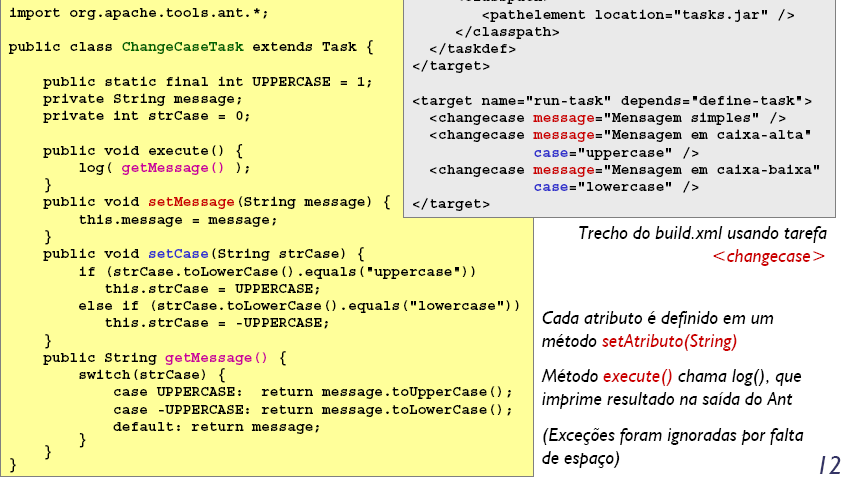Image resolution: width=847 pixels, height=477 pixels.
Task: Click the equals("uppercase") condition line
Action: pos(277,271)
